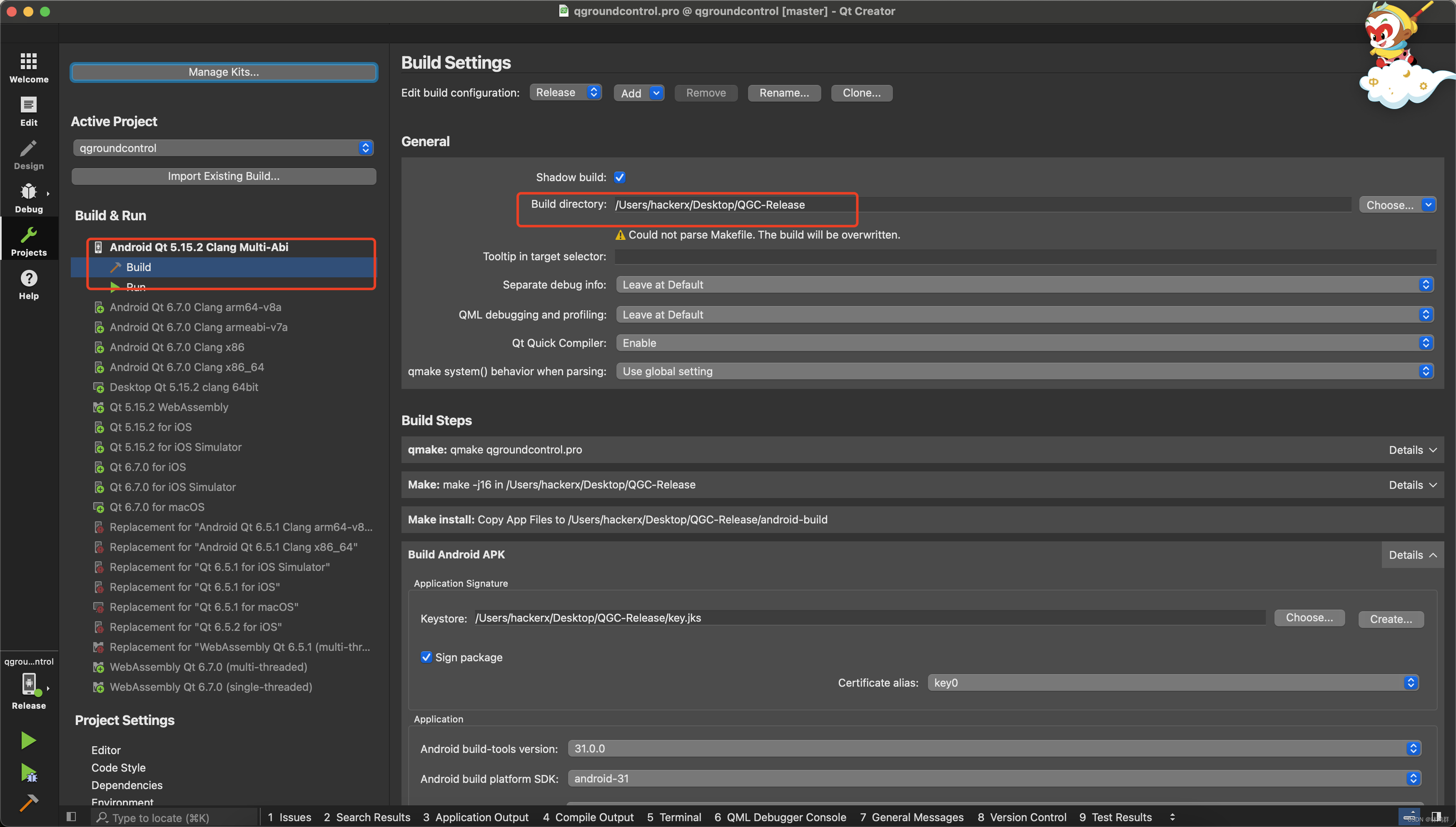Screen dimensions: 1456x827
Task: Open qmake system() behavior dropdown
Action: tap(1025, 371)
